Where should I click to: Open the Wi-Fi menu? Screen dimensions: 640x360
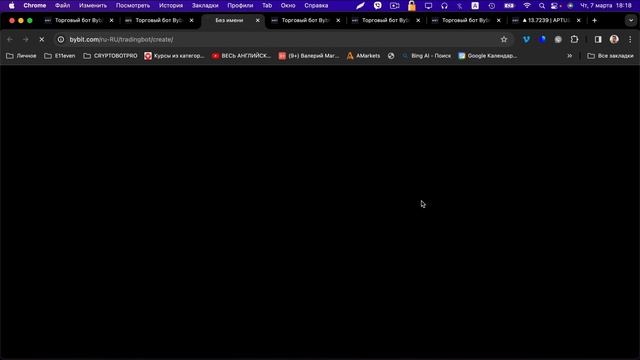pyautogui.click(x=527, y=6)
